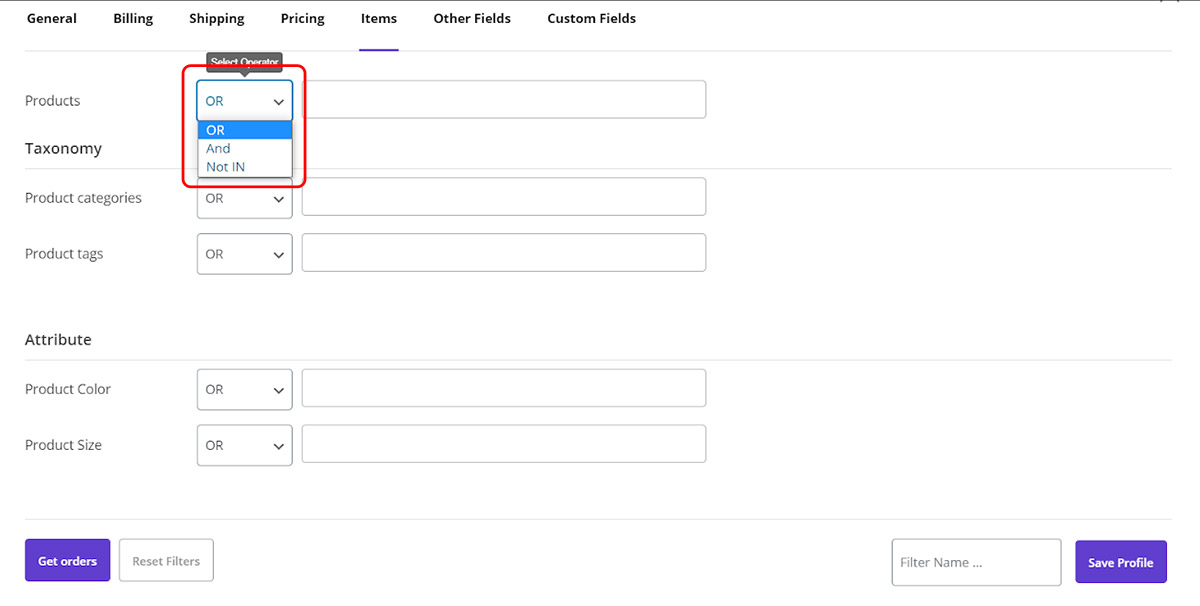Click the Products search input field

504,100
